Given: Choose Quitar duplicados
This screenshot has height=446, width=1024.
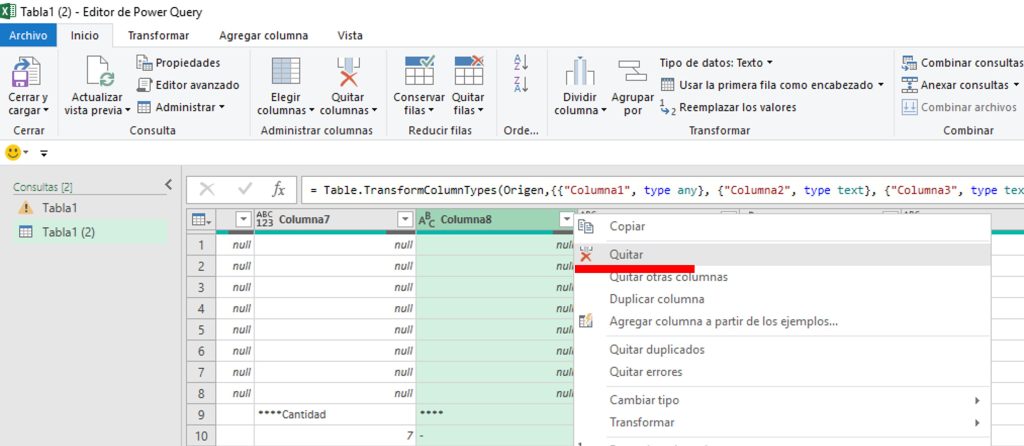Looking at the screenshot, I should click(782, 349).
